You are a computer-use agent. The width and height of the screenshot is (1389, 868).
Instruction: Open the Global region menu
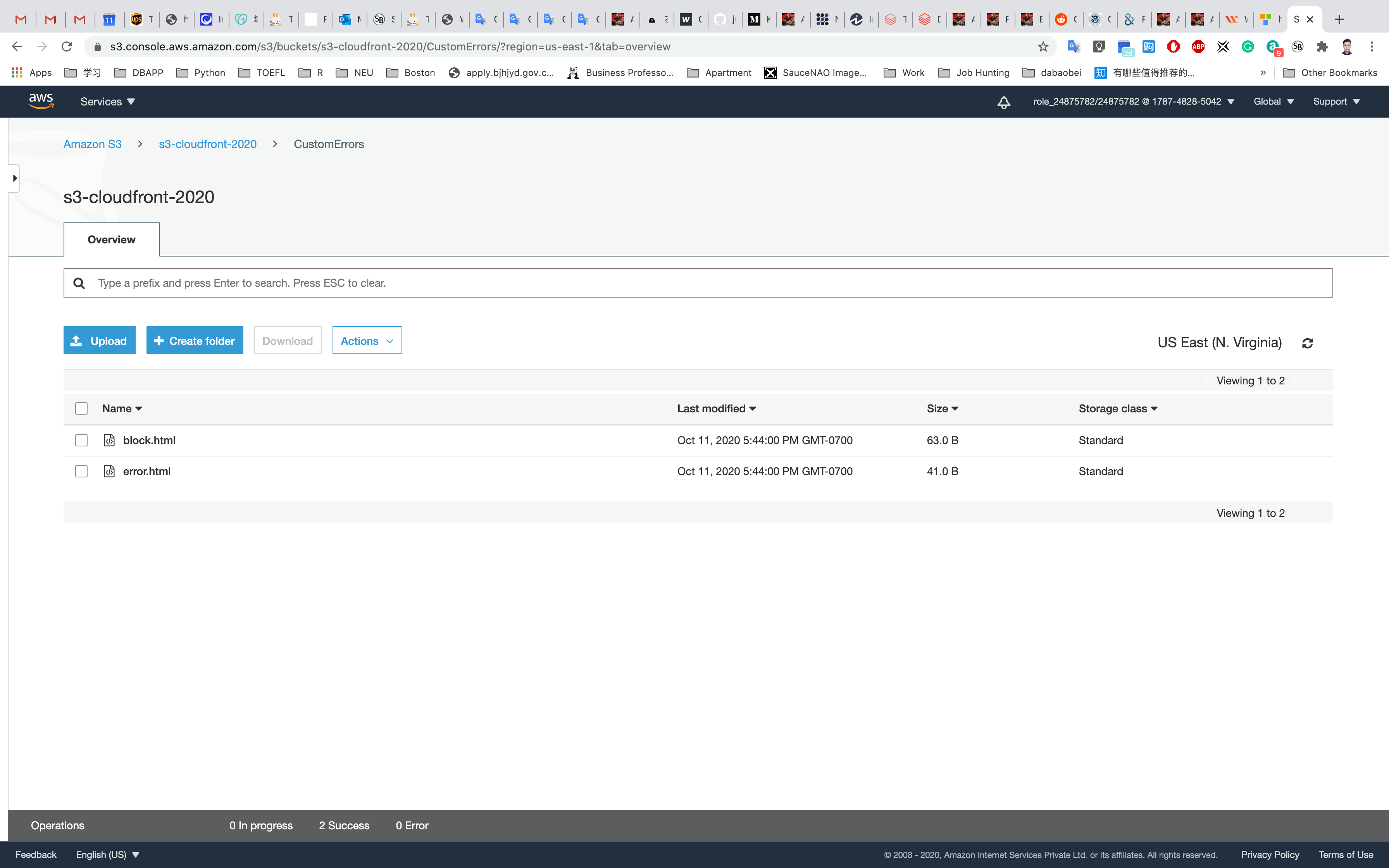point(1273,102)
